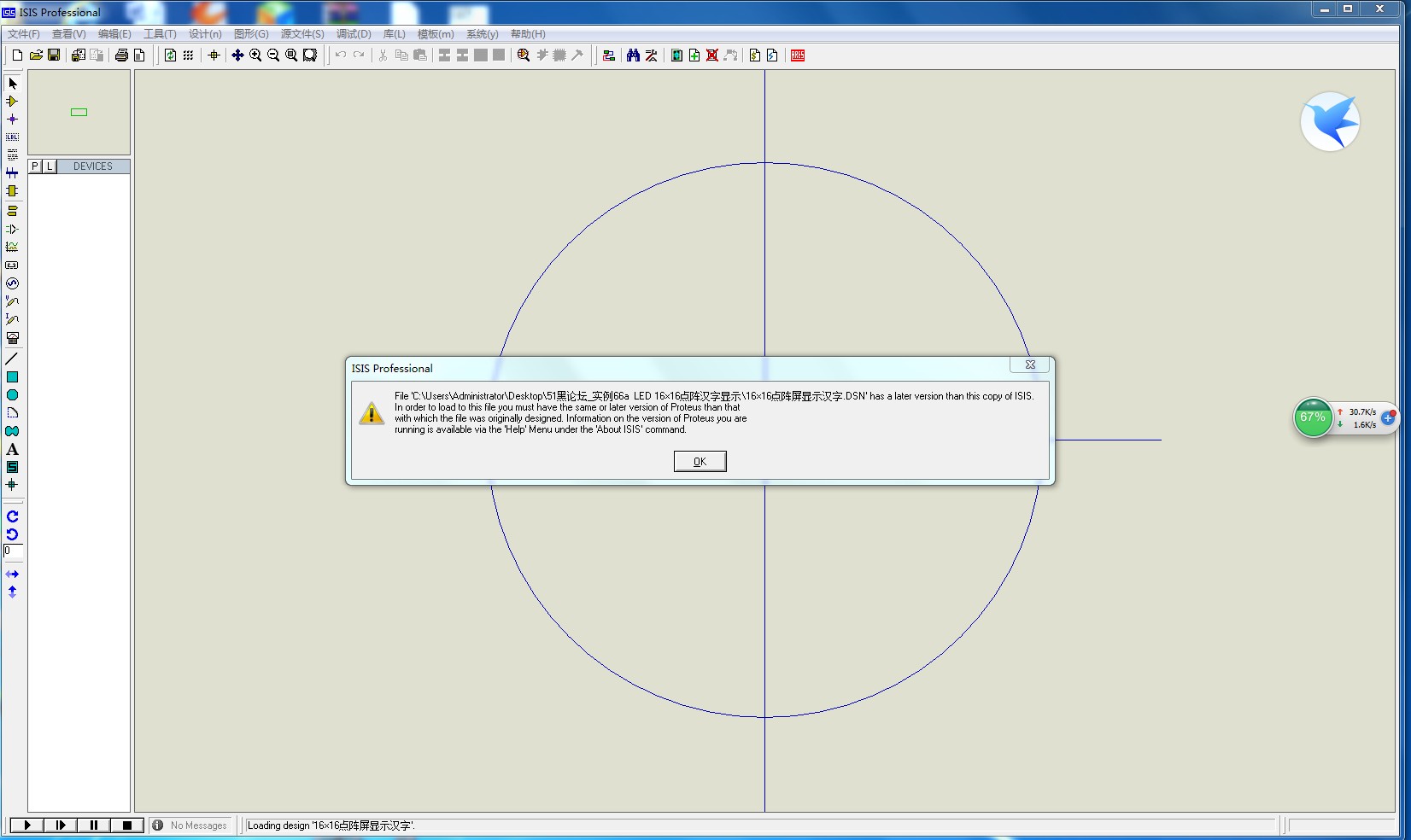Click the Pick parts from library icon
Image resolution: width=1411 pixels, height=840 pixels.
click(523, 55)
